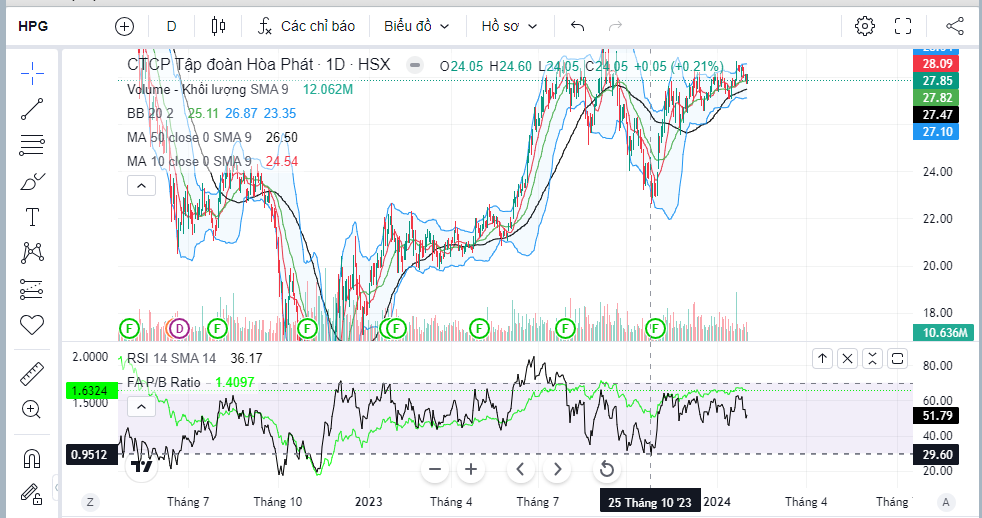Select the trend line drawing tool

(x=32, y=109)
